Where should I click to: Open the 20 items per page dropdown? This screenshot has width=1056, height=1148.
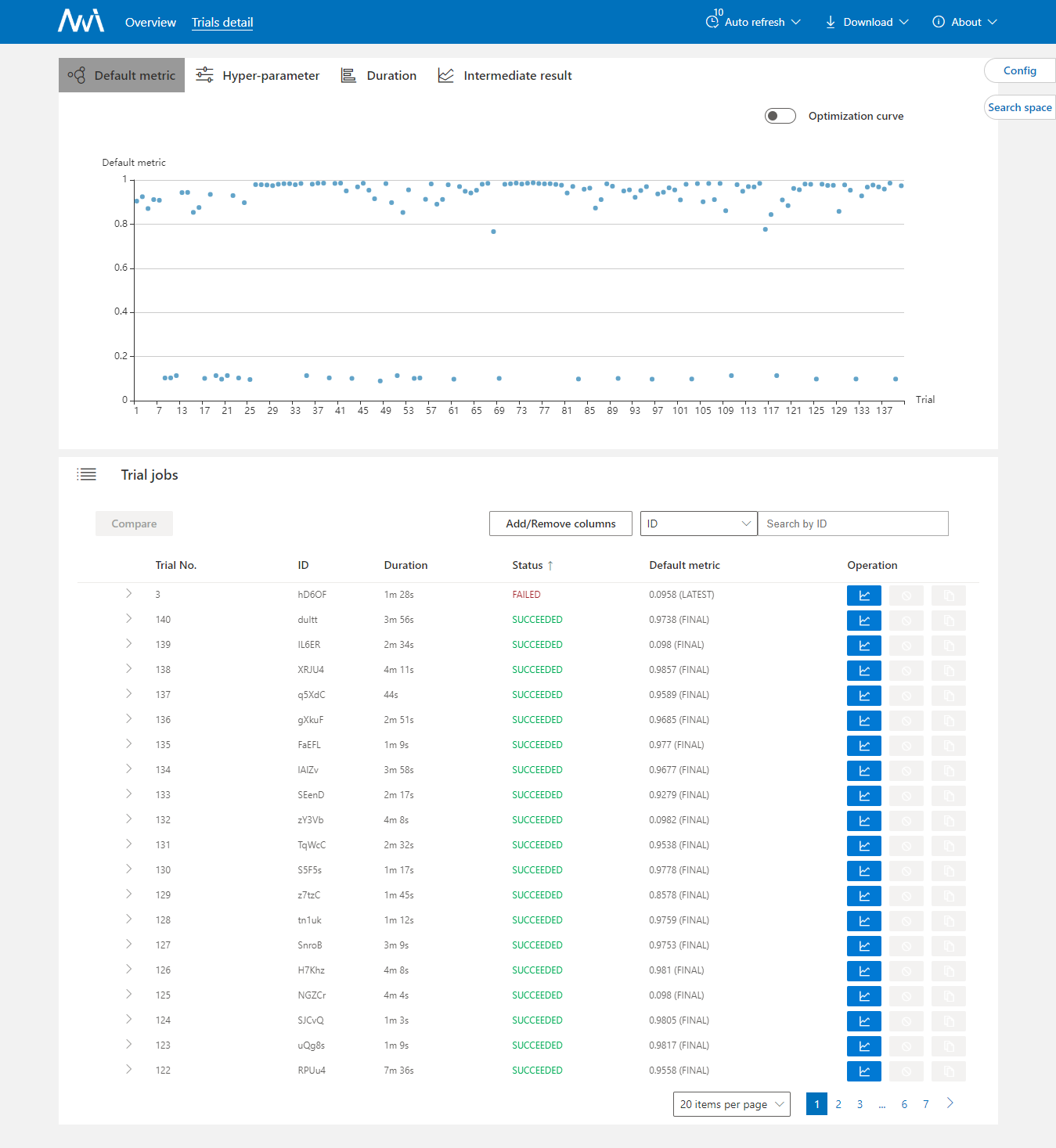pyautogui.click(x=730, y=1103)
